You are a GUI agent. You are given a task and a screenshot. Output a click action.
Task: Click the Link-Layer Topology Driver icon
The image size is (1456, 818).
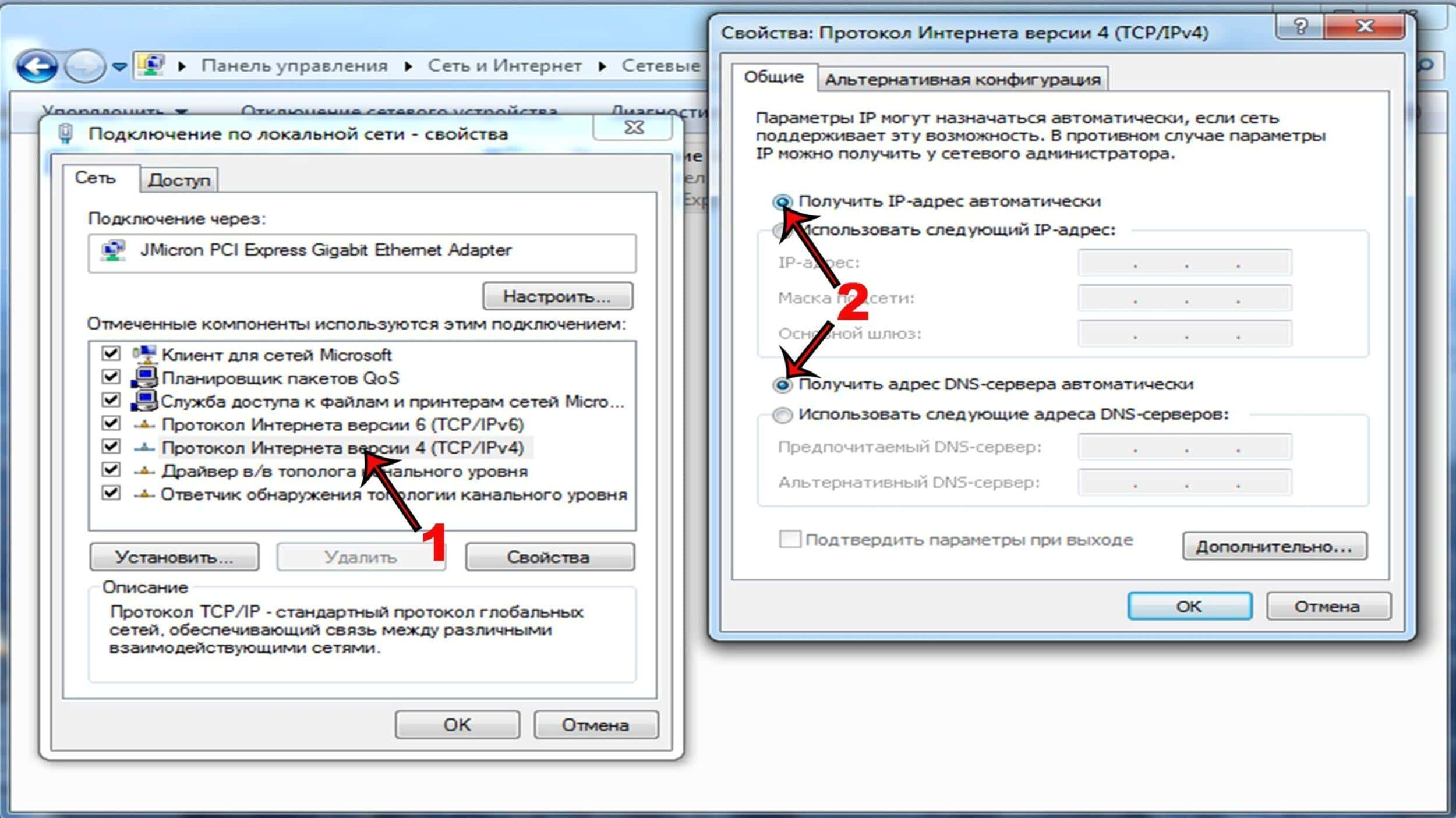143,471
